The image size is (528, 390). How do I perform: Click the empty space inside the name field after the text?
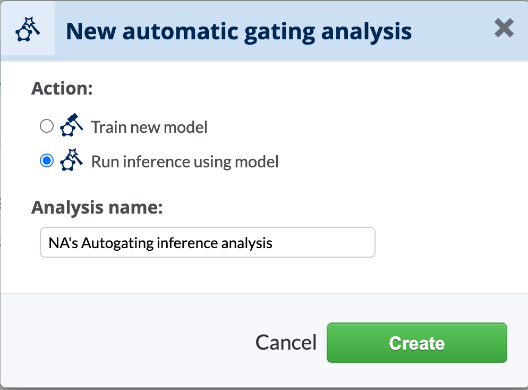(323, 242)
